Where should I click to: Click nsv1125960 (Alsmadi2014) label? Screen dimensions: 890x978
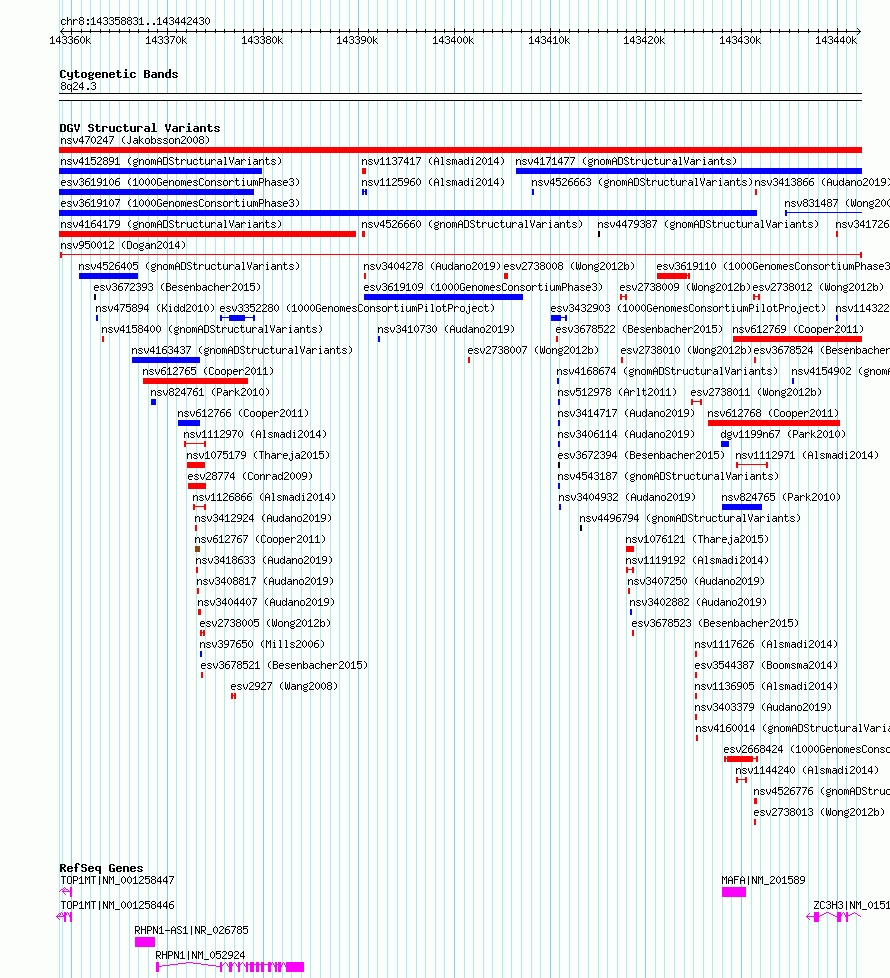point(433,183)
